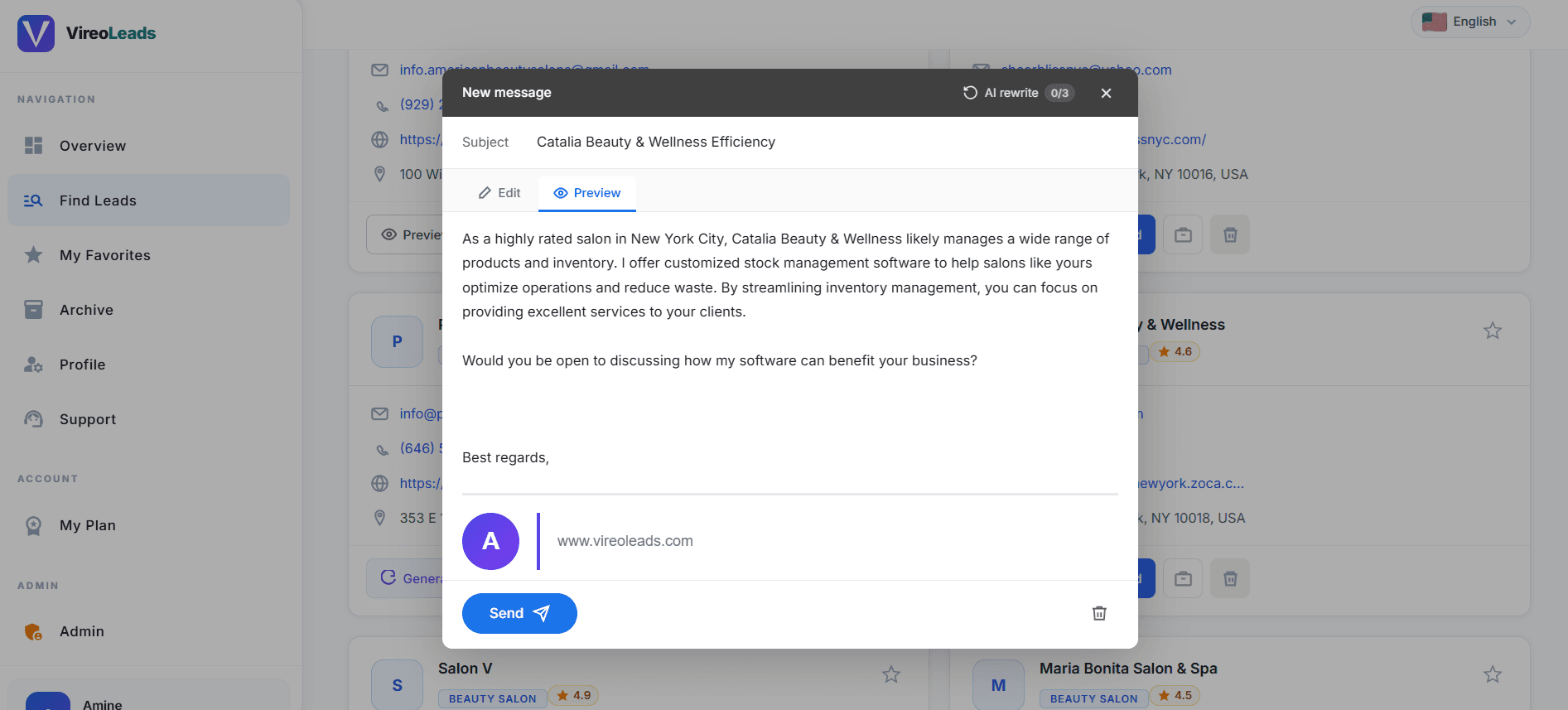Click the Archive box icon
Viewport: 1568px width, 710px height.
tap(33, 310)
